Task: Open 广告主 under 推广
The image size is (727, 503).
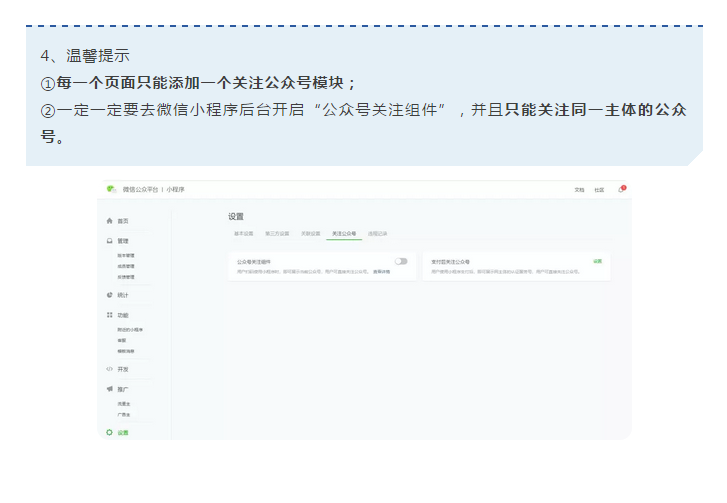Action: 124,414
